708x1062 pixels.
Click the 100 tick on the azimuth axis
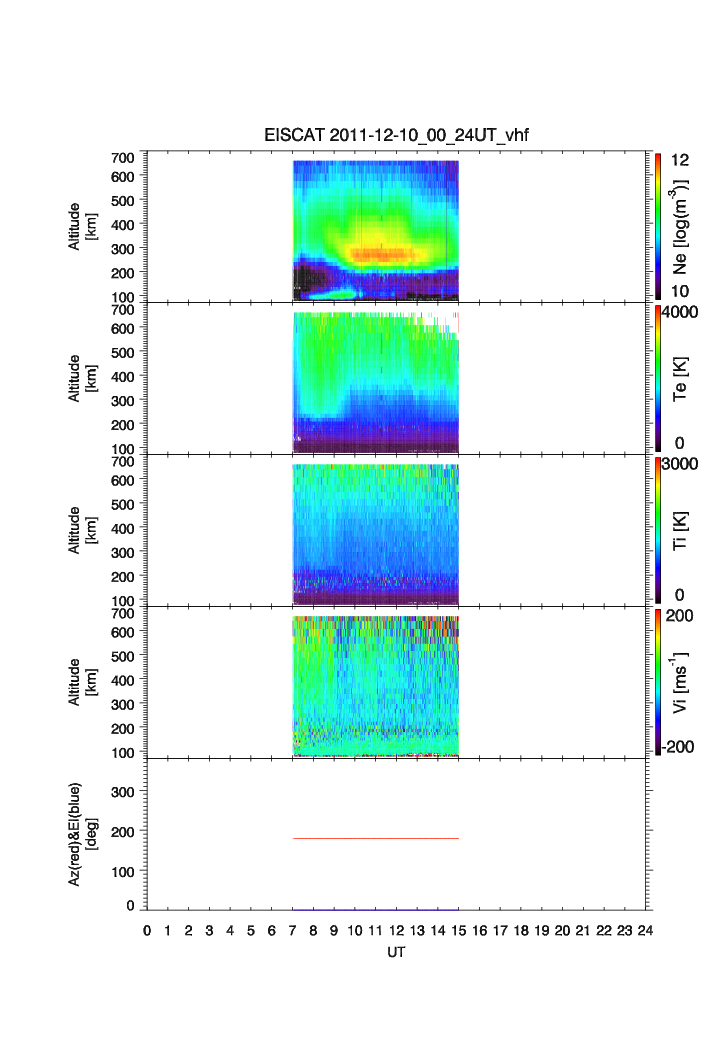click(123, 872)
